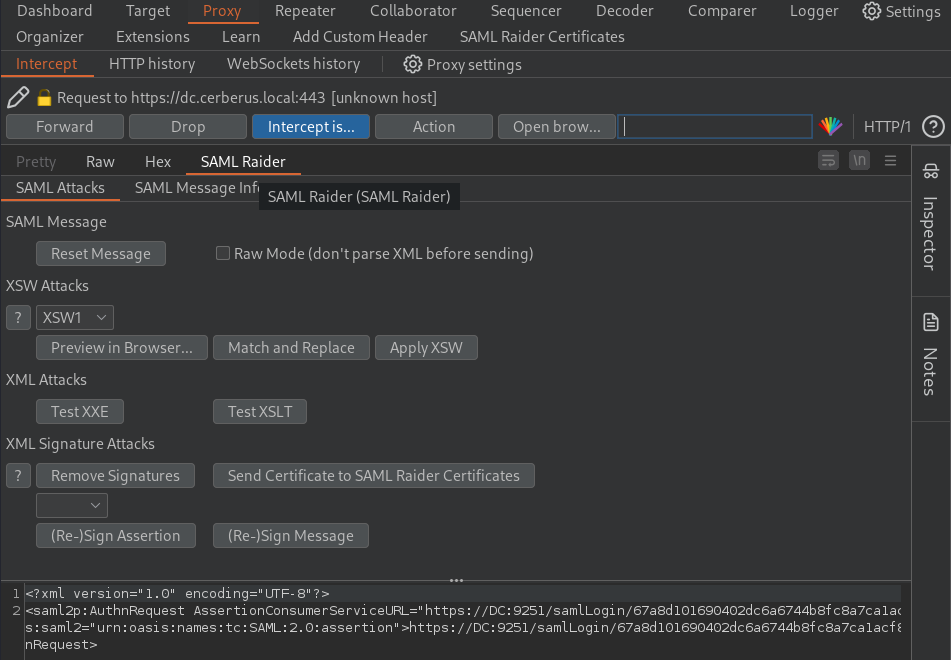Open the Learn tab
951x660 pixels.
(x=241, y=37)
